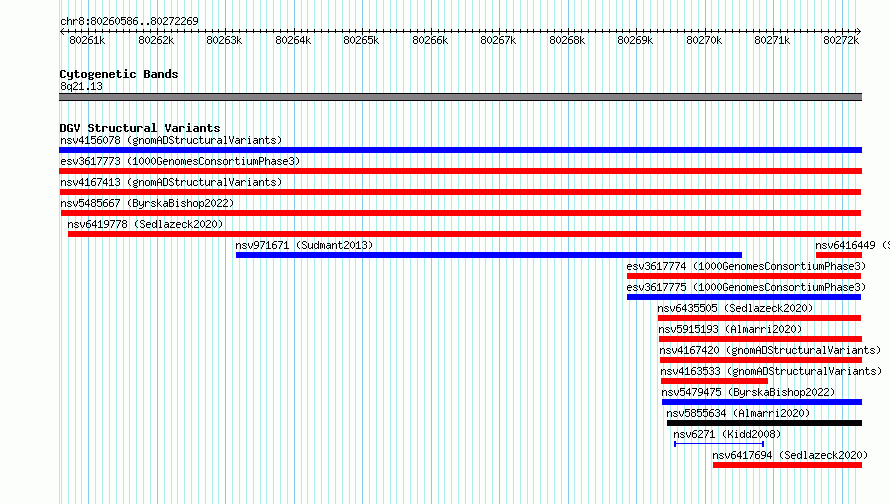Screen dimensions: 890x504
Task: Open nsv4163533 gnomAD variant label
Action: click(x=771, y=371)
